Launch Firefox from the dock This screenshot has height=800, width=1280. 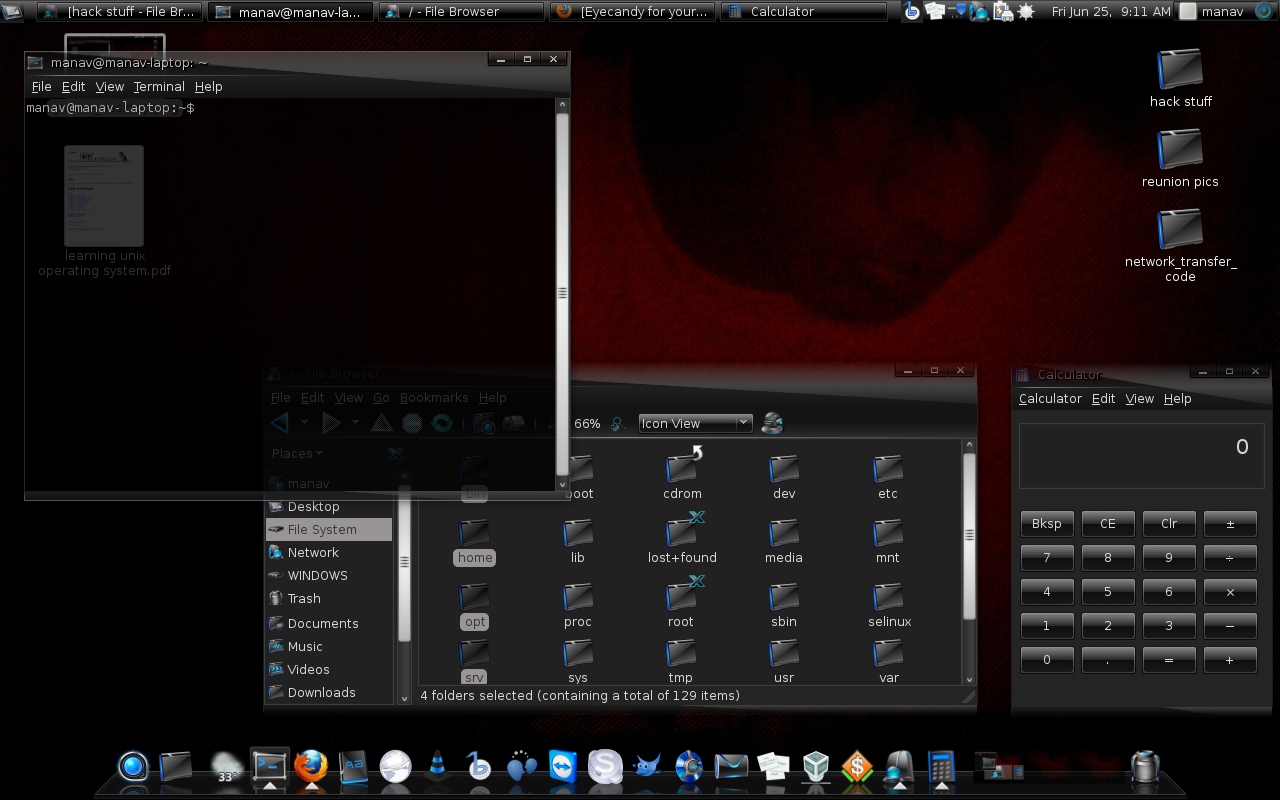(x=311, y=767)
